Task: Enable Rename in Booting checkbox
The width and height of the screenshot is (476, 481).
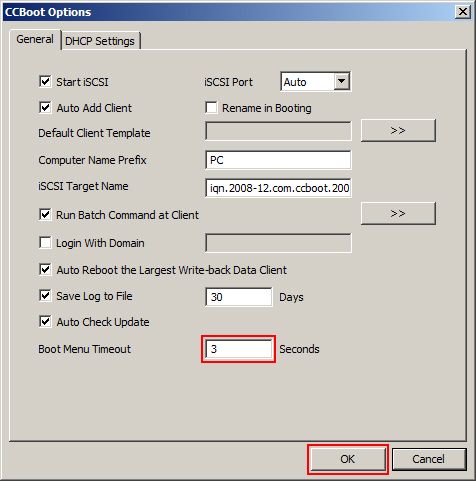Action: [211, 108]
